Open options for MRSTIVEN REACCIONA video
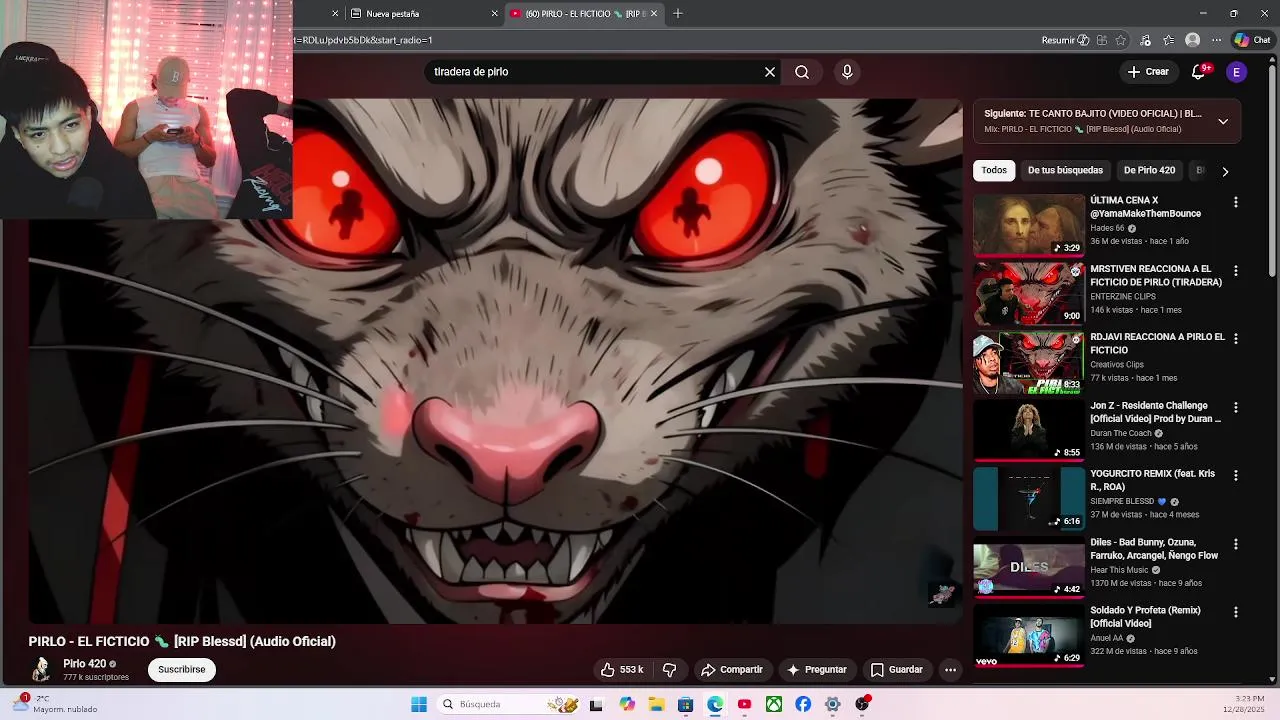This screenshot has width=1280, height=720. 1236,271
